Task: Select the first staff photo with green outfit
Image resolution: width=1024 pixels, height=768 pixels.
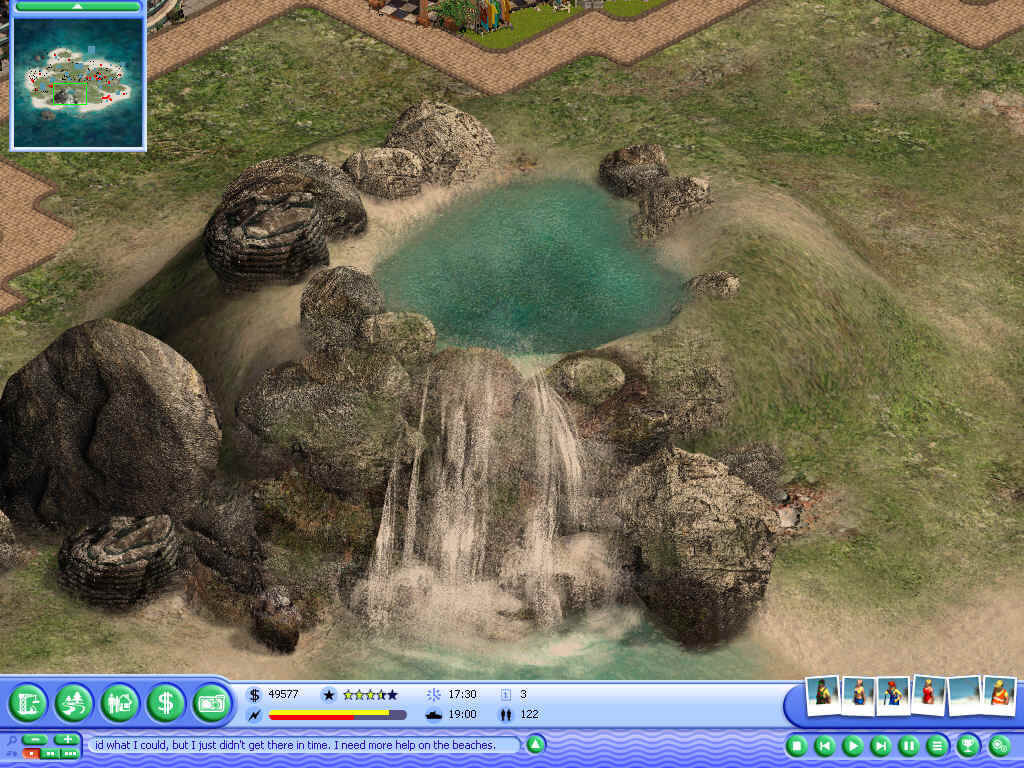Action: pyautogui.click(x=823, y=696)
